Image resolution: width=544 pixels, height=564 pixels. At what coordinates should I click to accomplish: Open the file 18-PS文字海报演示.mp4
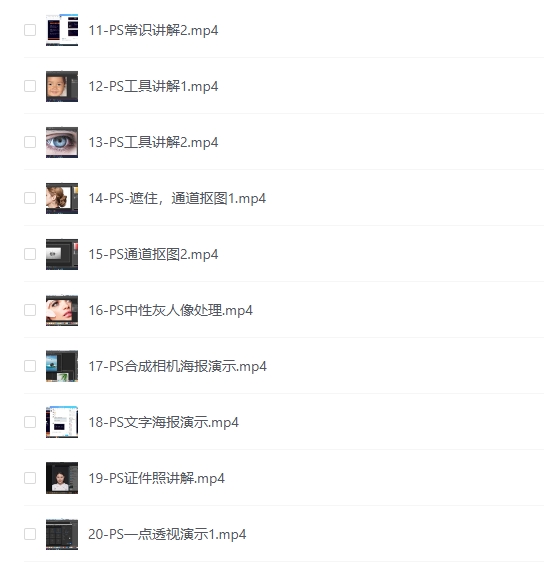163,422
